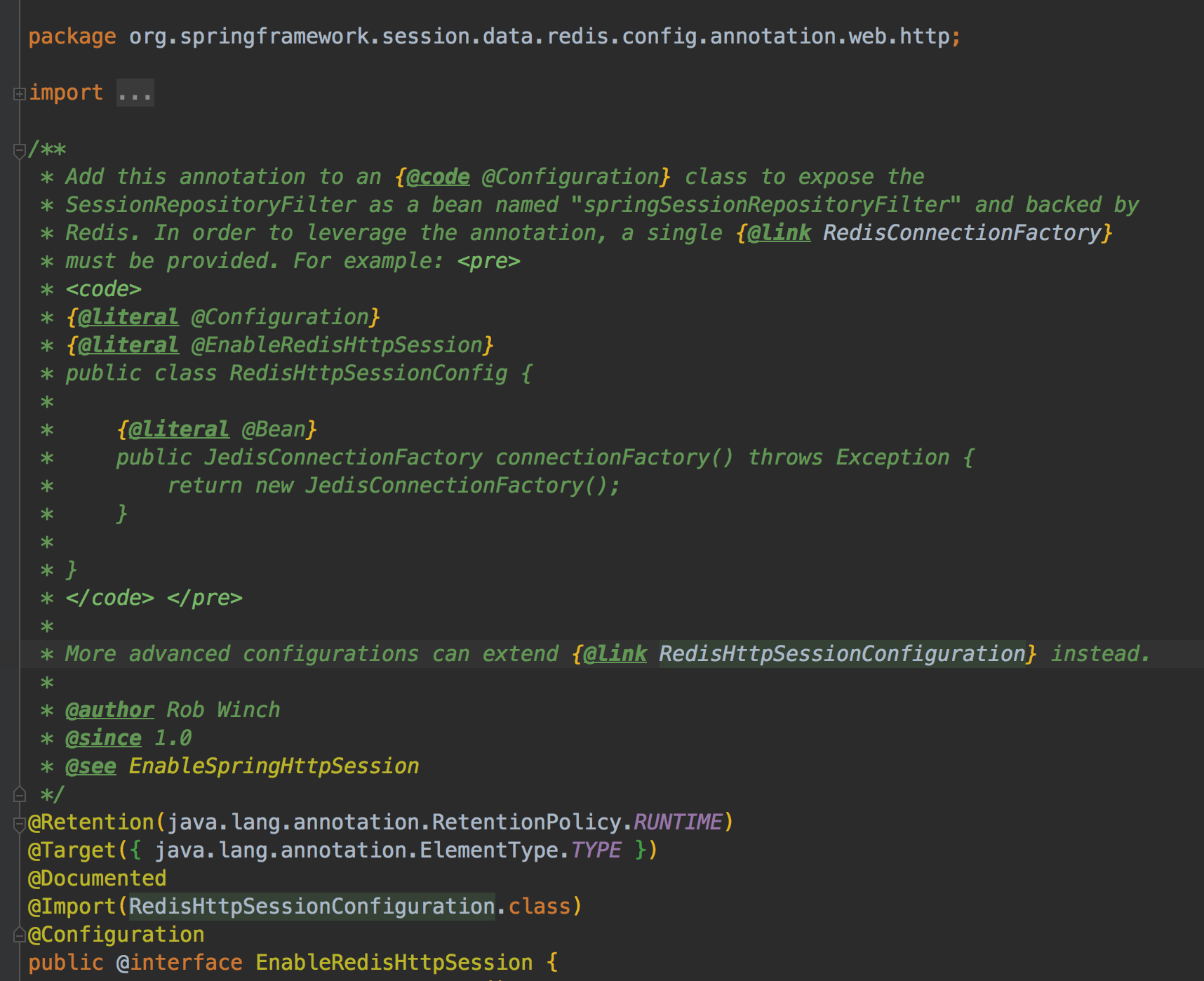Screen dimensions: 1204x981
Task: Click the package name org.springframework.session
Action: click(x=539, y=36)
